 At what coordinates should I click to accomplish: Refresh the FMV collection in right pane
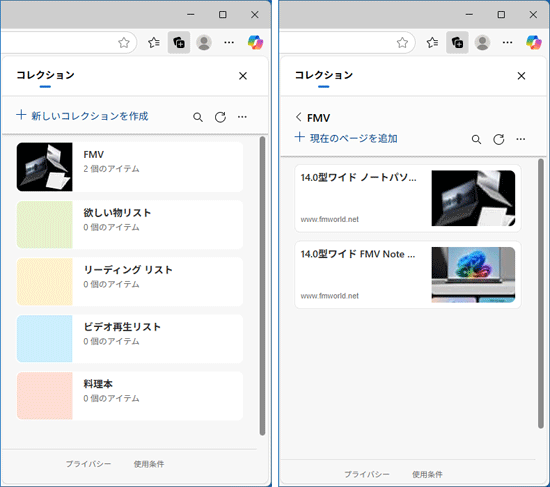(499, 139)
